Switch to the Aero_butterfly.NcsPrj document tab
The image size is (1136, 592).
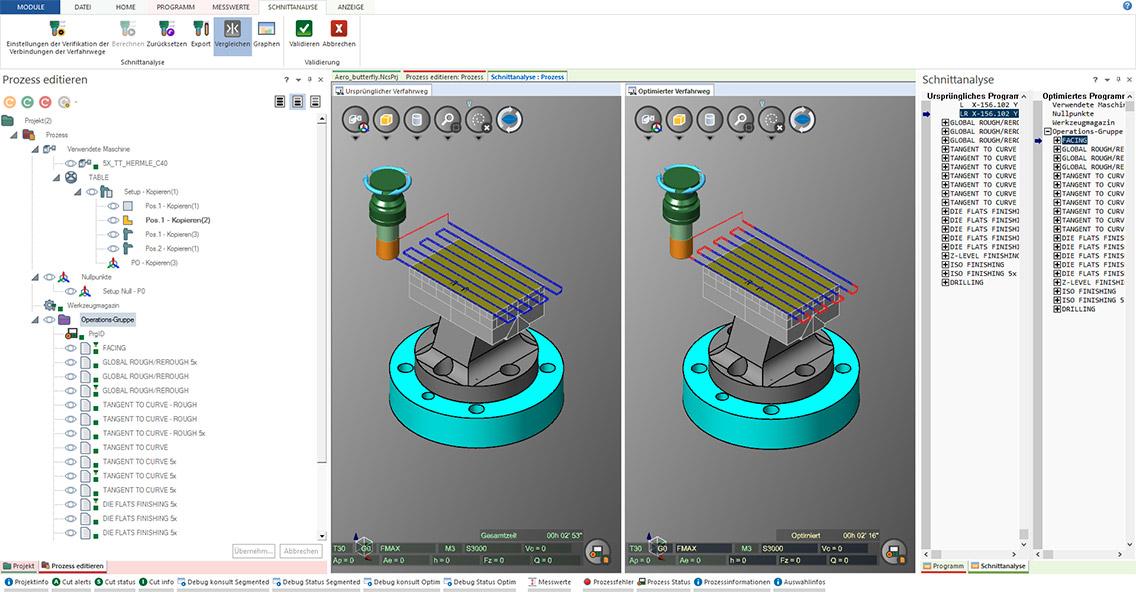click(x=367, y=76)
